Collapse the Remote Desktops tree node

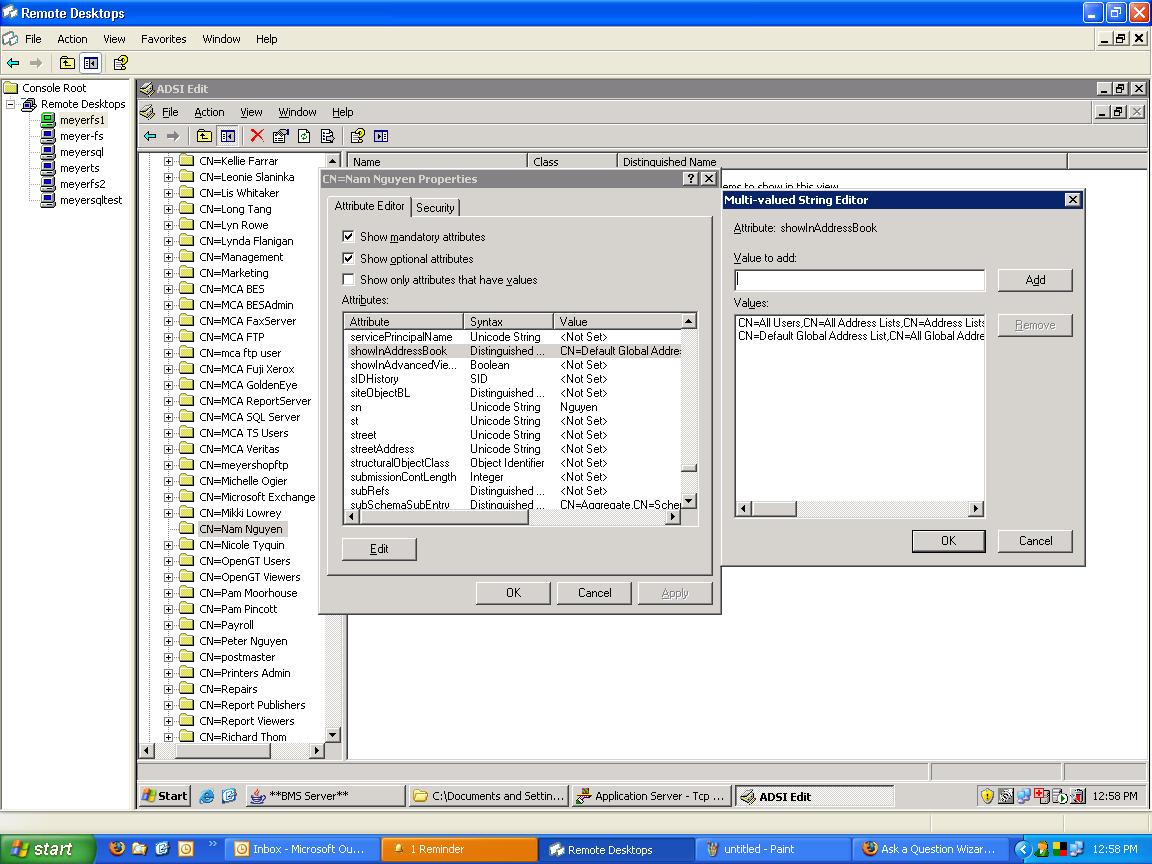coord(11,104)
